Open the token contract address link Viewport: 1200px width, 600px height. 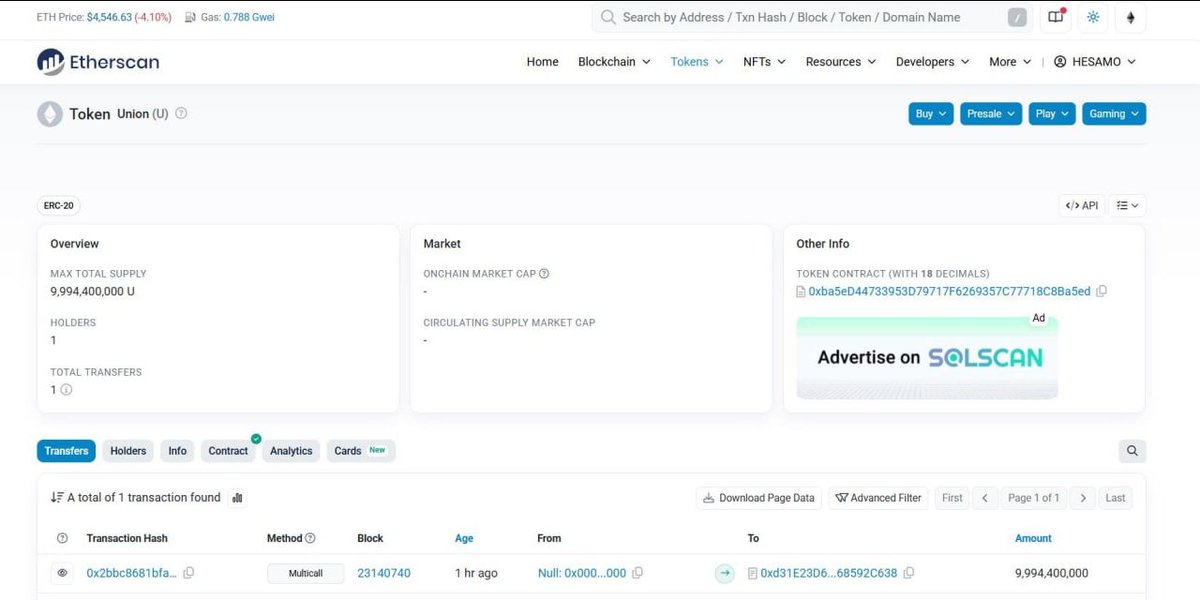(x=949, y=291)
